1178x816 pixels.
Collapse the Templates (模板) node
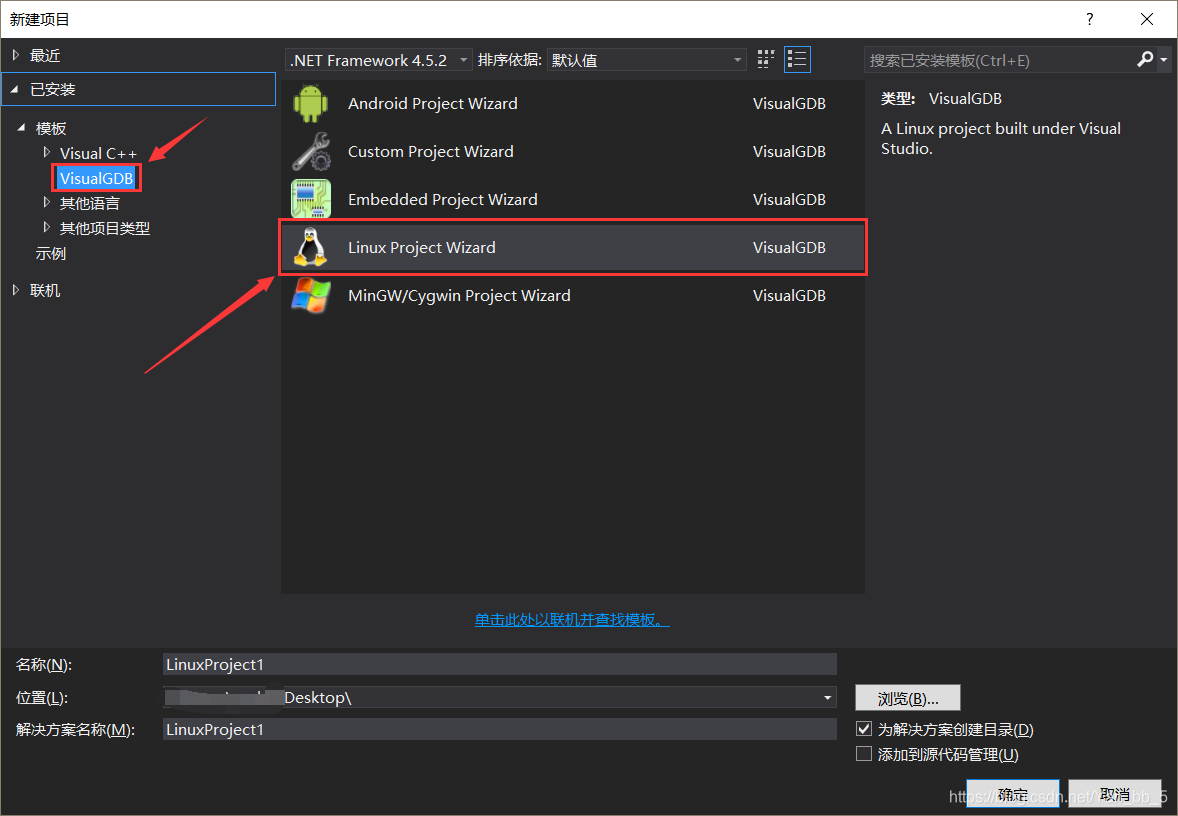point(21,128)
